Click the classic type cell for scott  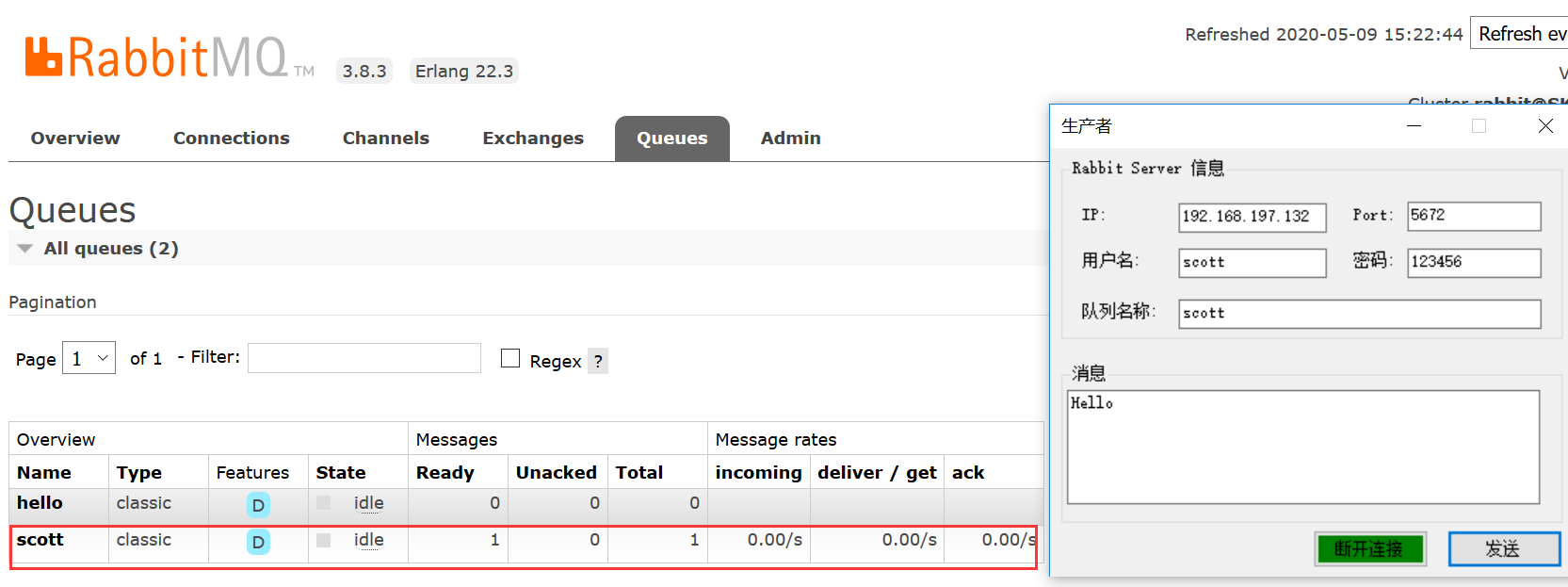(144, 539)
